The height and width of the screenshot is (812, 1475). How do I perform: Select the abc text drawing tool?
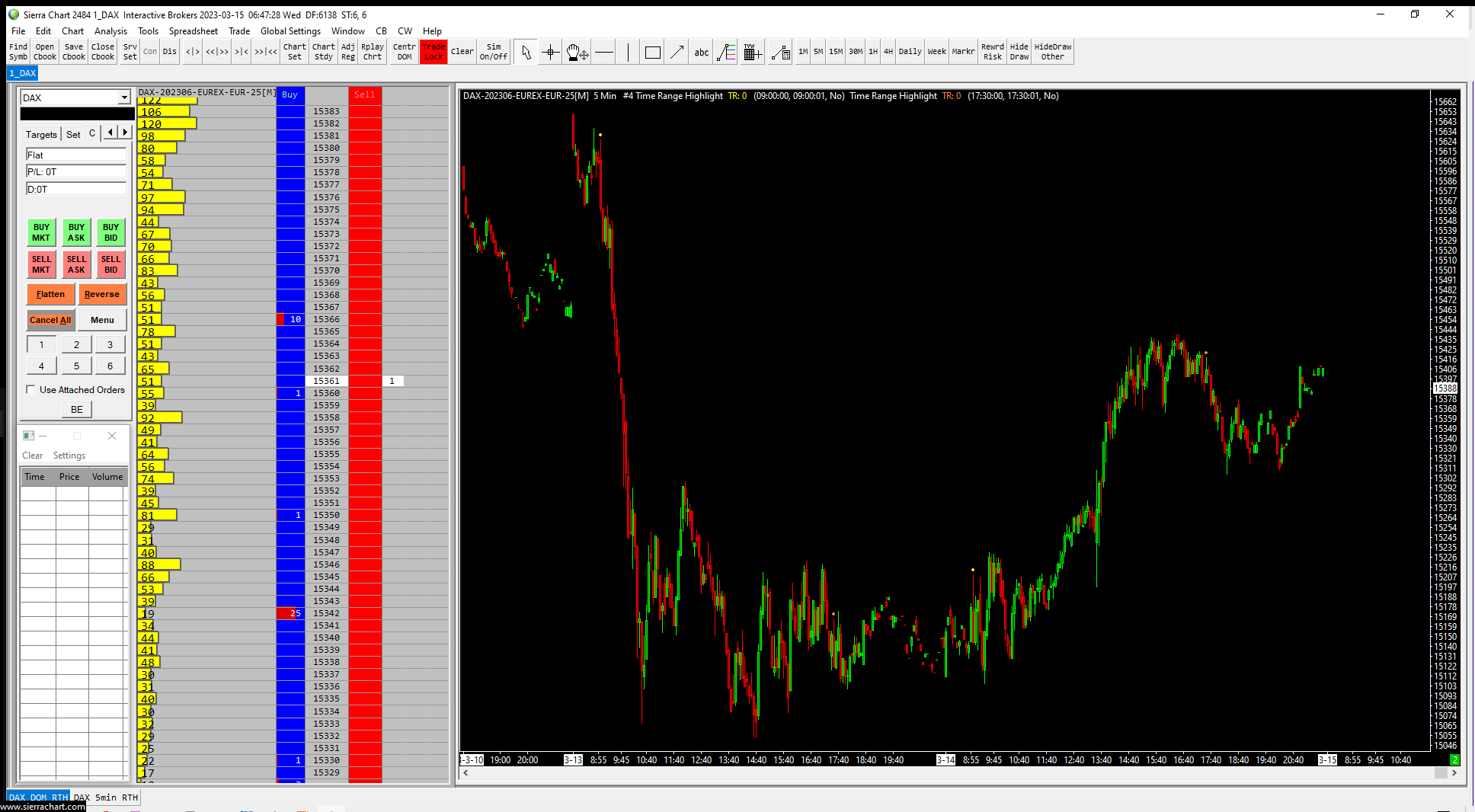[x=702, y=52]
